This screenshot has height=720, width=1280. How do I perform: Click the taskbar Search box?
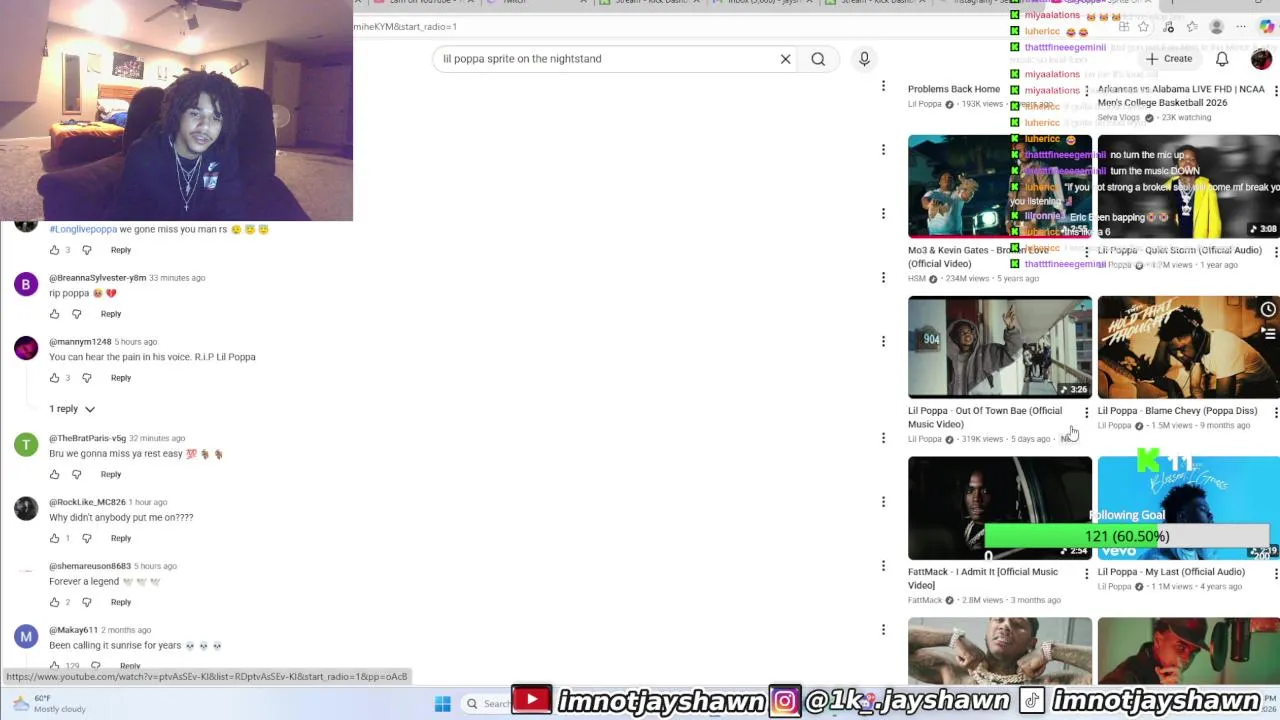coord(488,704)
